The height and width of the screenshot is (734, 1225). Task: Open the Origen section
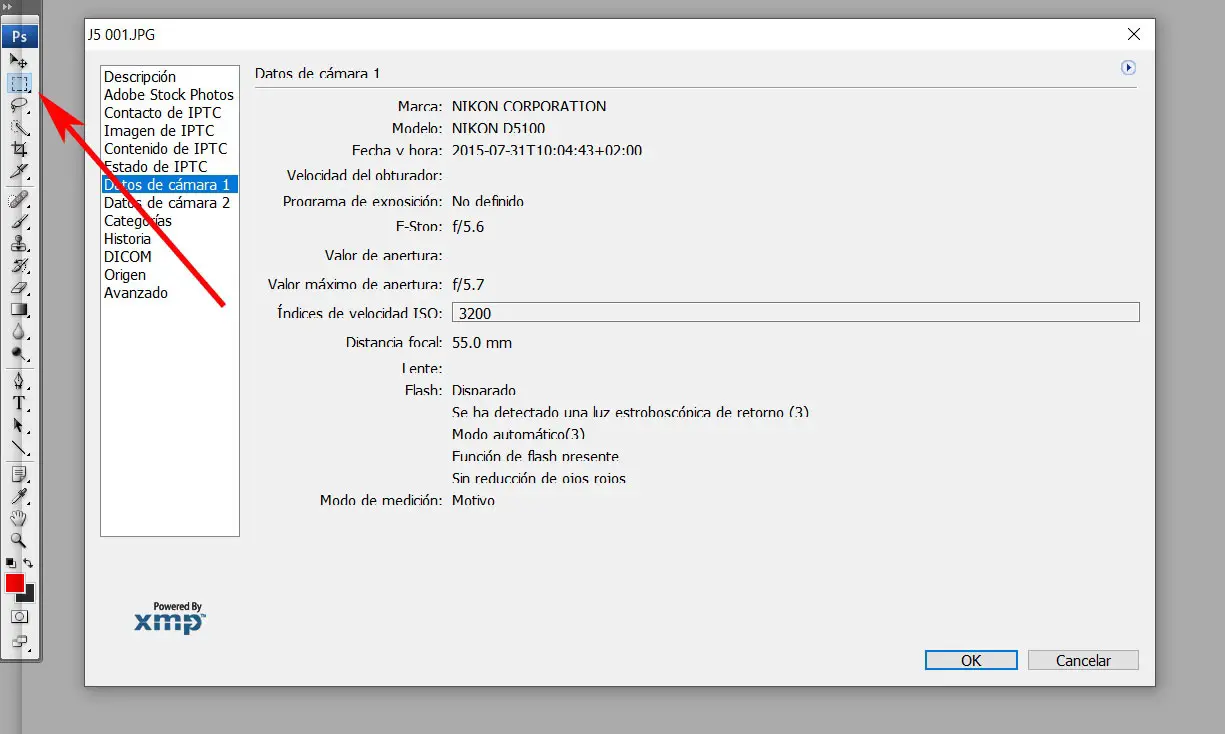125,275
